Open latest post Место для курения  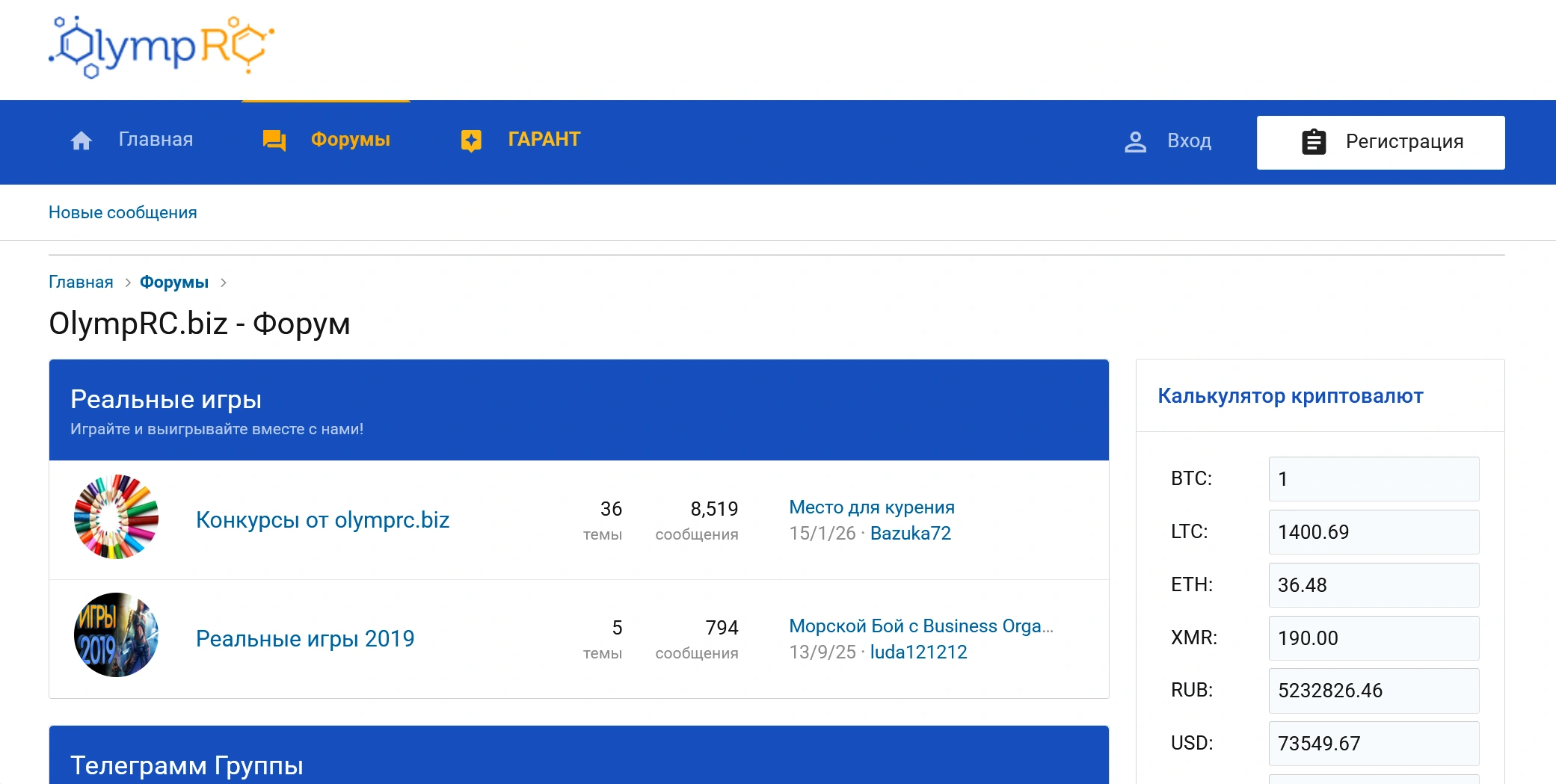tap(872, 507)
